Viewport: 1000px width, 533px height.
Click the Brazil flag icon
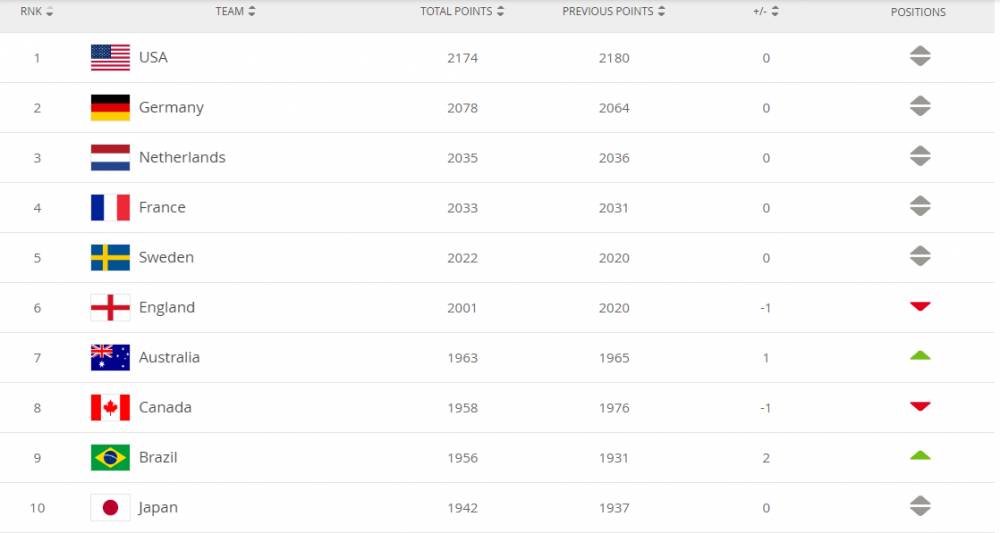point(110,458)
